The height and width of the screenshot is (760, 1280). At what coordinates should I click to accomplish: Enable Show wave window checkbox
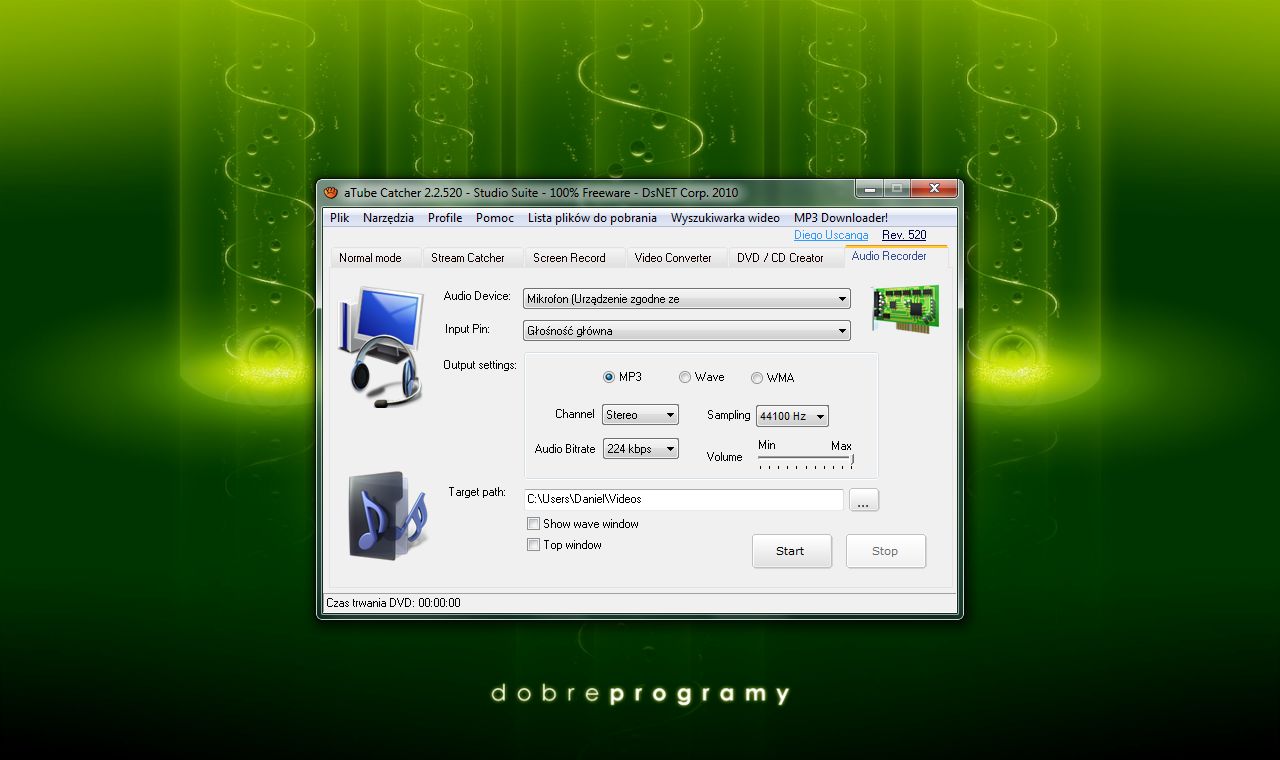pyautogui.click(x=583, y=524)
